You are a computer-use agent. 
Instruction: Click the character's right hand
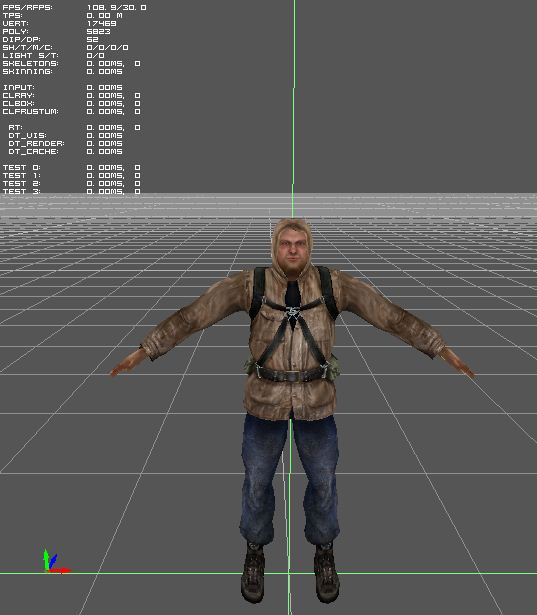click(127, 363)
